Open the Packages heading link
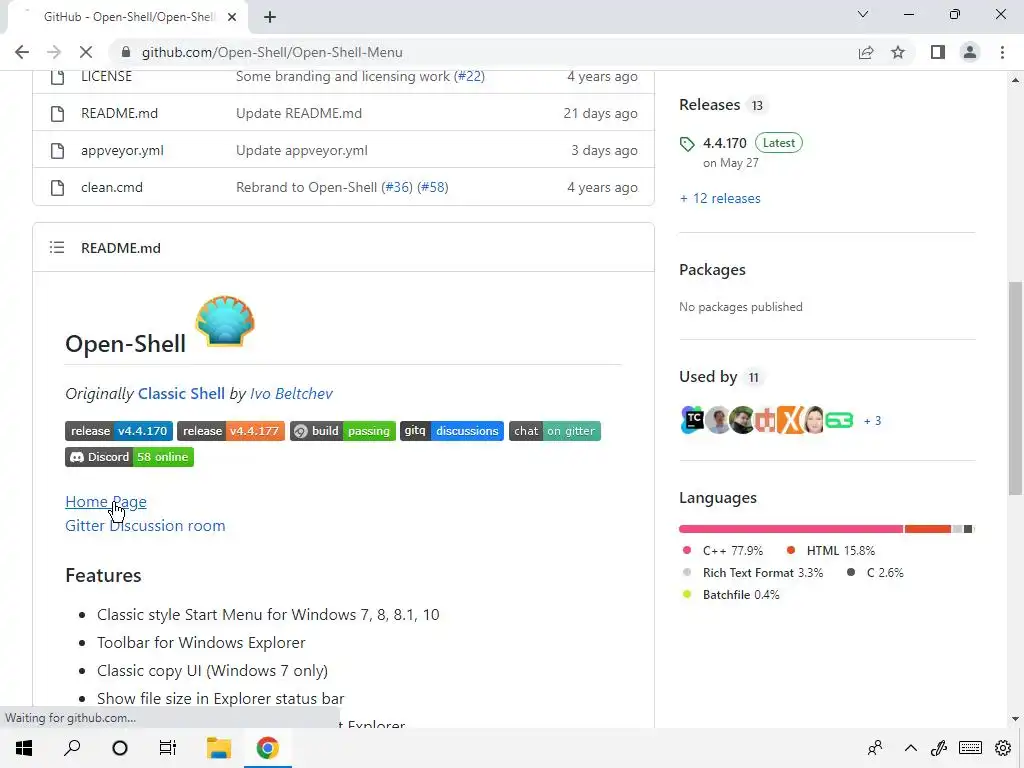Viewport: 1024px width, 768px height. [712, 270]
